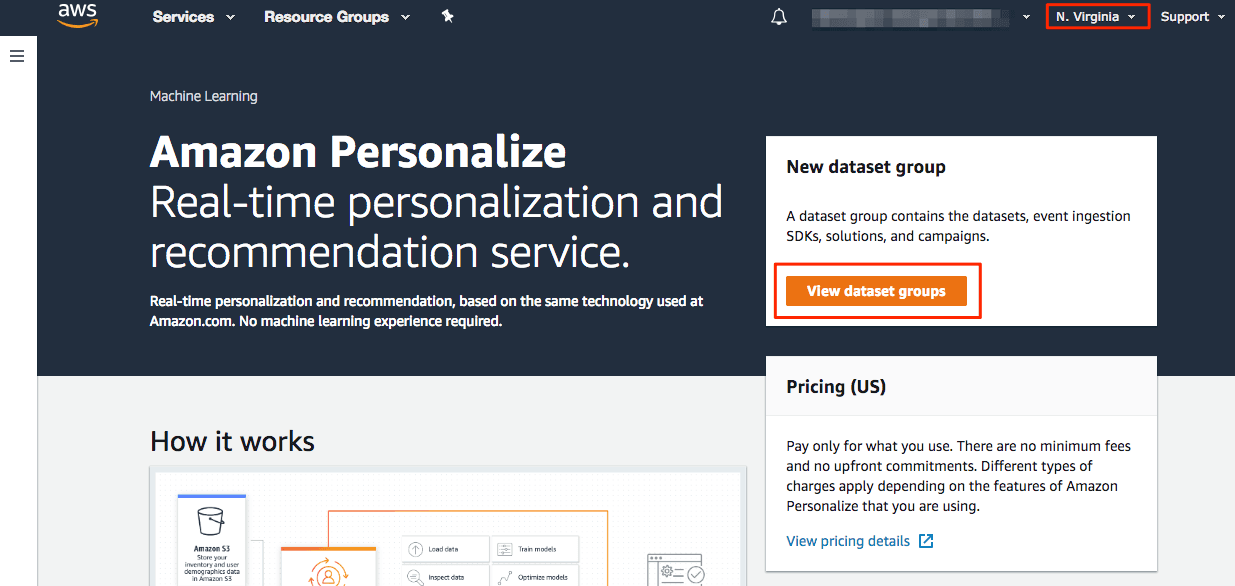
Task: Click the Machine Learning breadcrumb label
Action: pos(203,95)
